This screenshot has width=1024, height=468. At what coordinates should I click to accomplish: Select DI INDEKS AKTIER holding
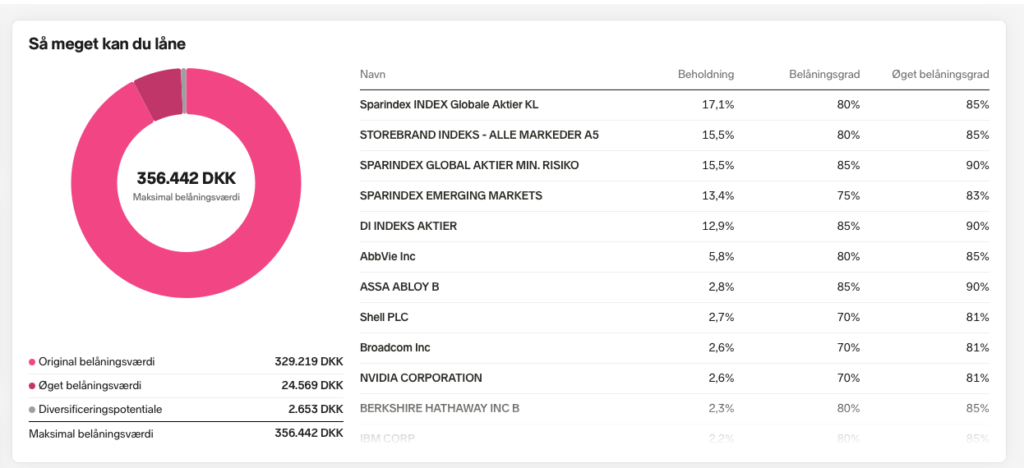408,226
